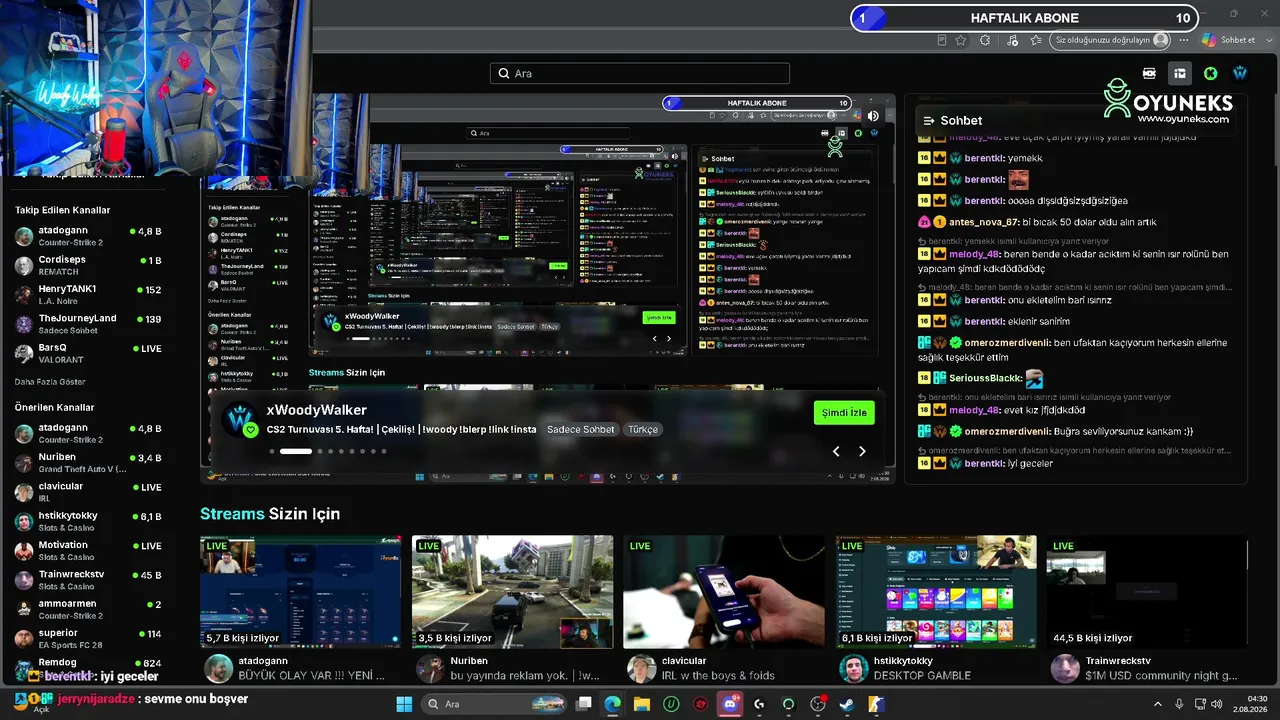Click omerozmerdivenli name on Buğra message
The width and height of the screenshot is (1280, 720).
1008,431
